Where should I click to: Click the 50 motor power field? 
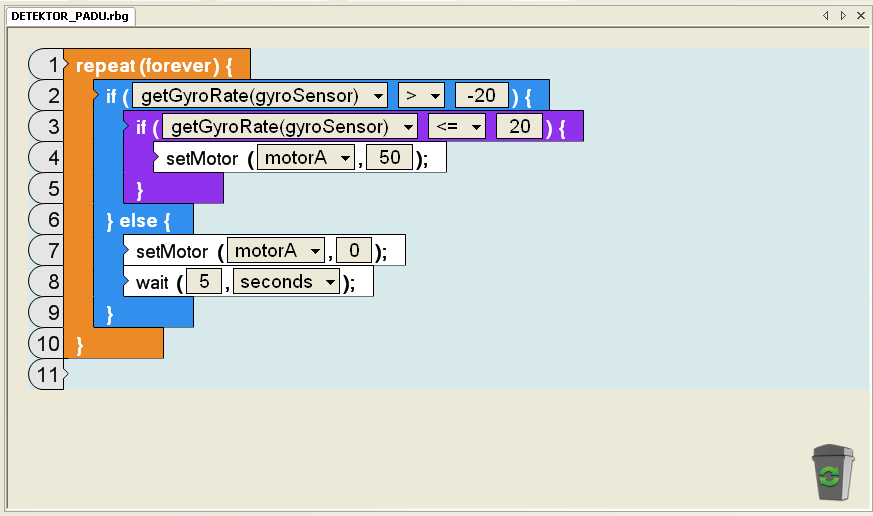pyautogui.click(x=390, y=158)
